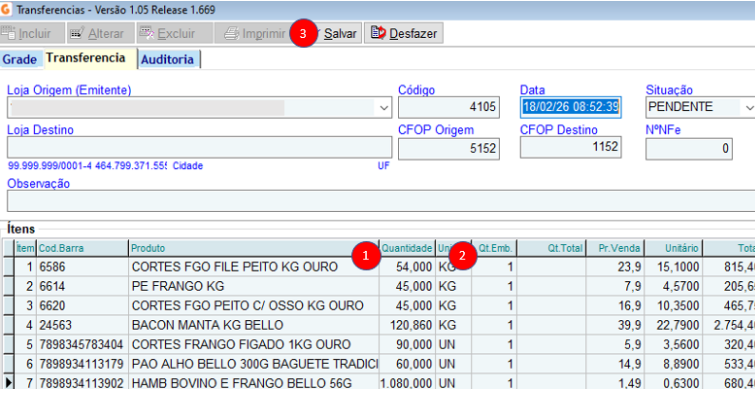Image resolution: width=755 pixels, height=394 pixels.
Task: Click barcode cell 6614
Action: (x=82, y=286)
